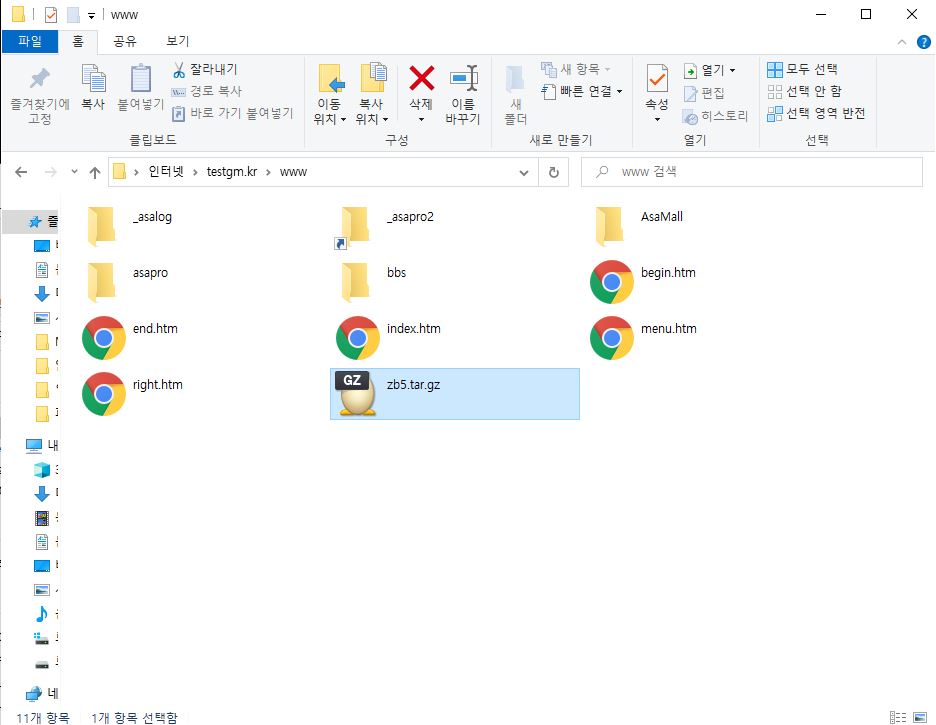Click the Properties (속성) checkmark icon
The image size is (936, 725).
click(657, 78)
